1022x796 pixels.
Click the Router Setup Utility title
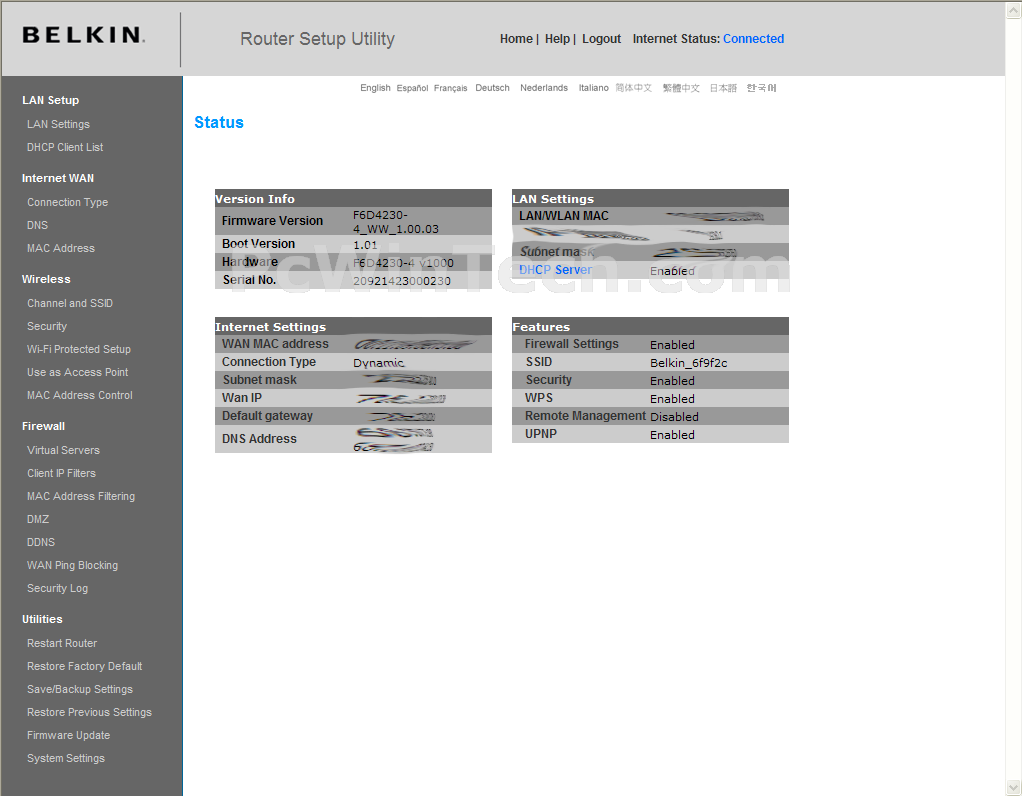coord(317,39)
